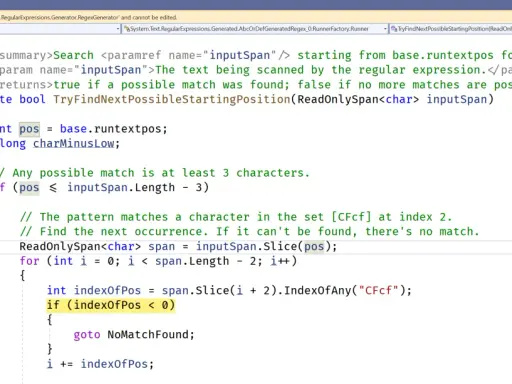Screen dimensions: 512x384
Task: Click the 'i += indexOfPos;' line
Action: coord(100,364)
